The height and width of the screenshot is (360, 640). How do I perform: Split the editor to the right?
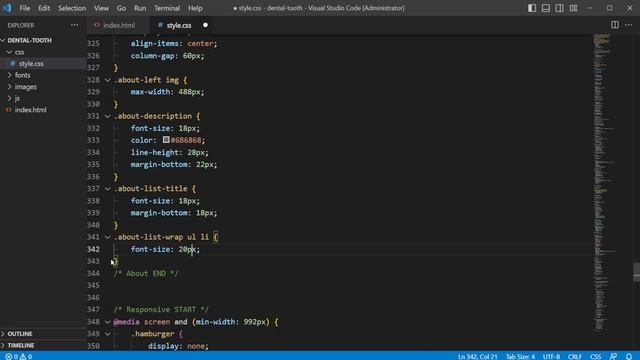click(x=615, y=25)
